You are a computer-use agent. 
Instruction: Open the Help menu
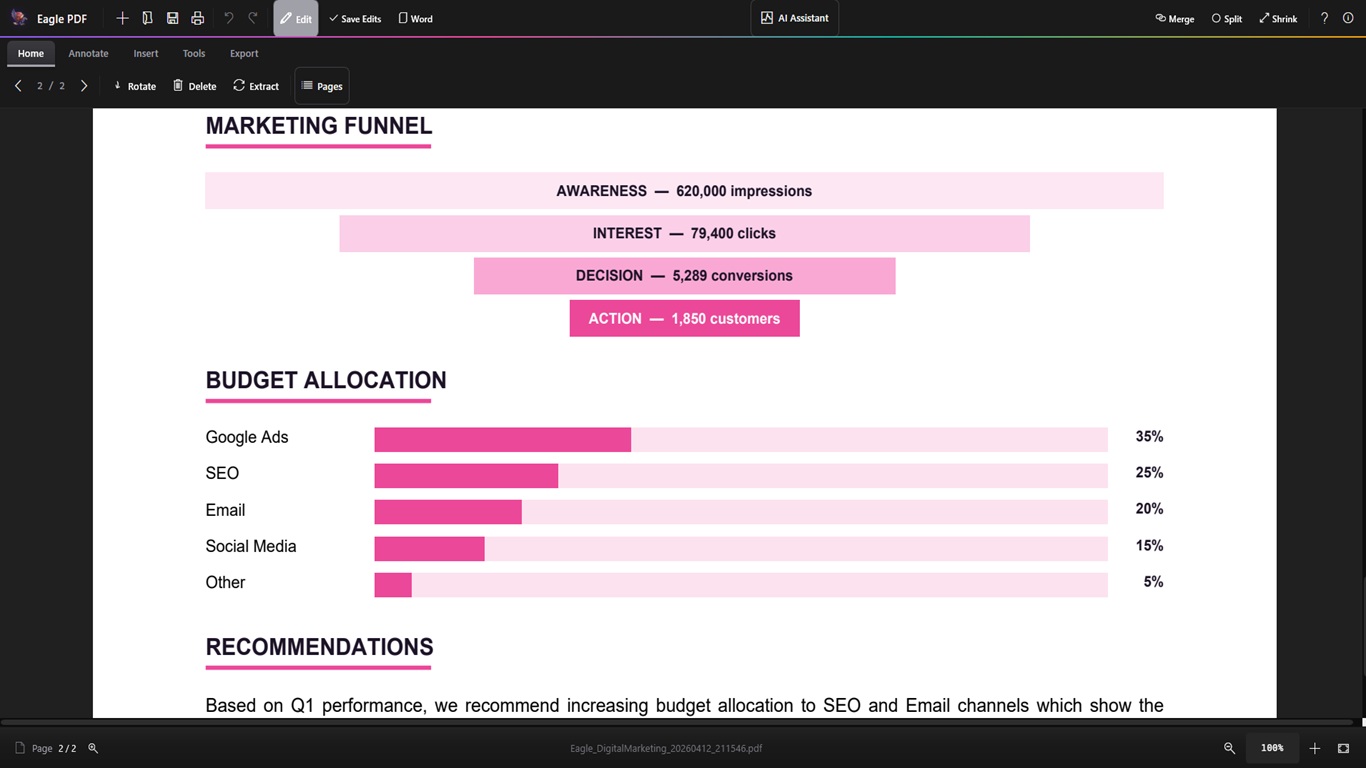tap(1323, 18)
